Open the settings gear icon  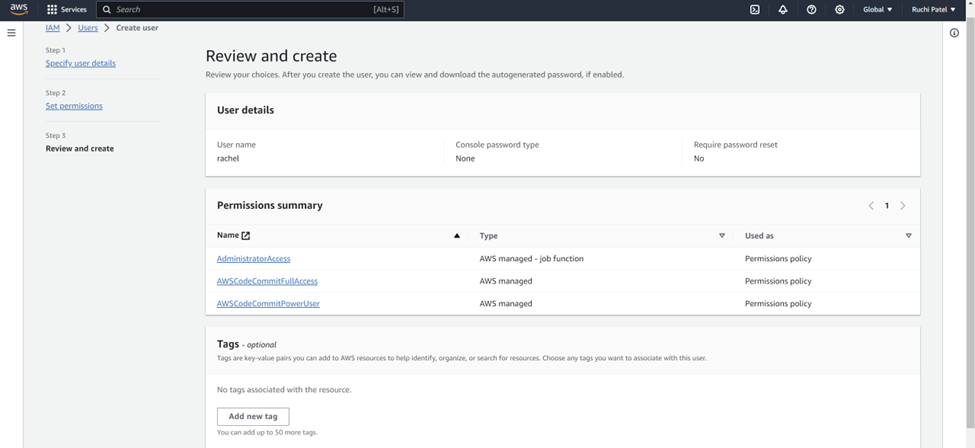click(x=840, y=9)
